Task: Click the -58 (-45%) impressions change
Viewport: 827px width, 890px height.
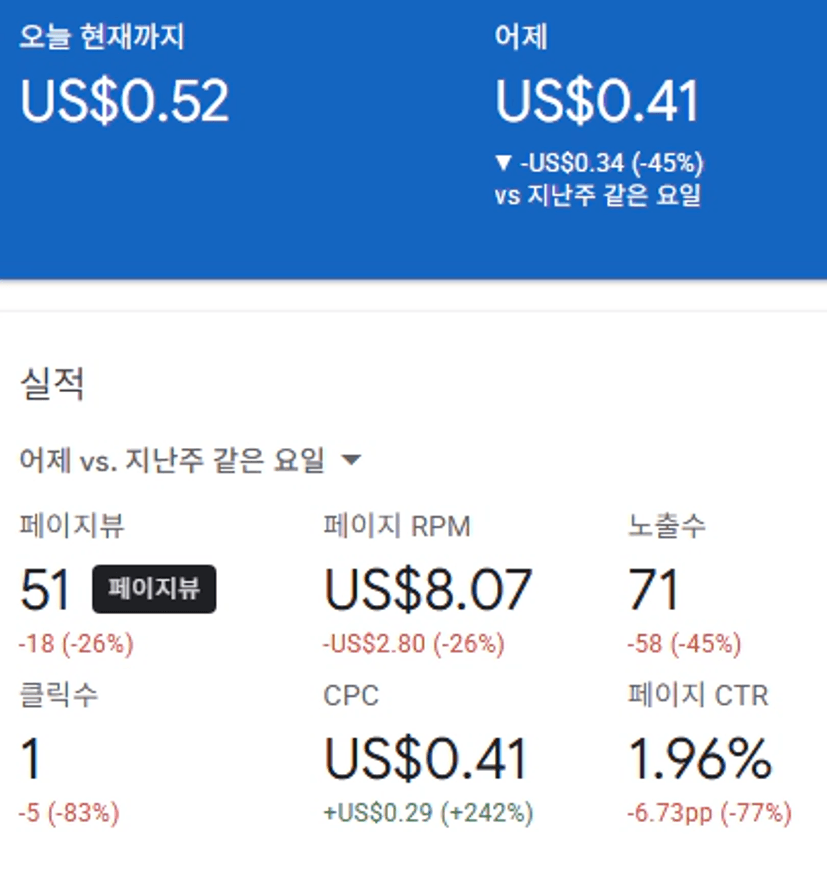Action: pos(684,644)
